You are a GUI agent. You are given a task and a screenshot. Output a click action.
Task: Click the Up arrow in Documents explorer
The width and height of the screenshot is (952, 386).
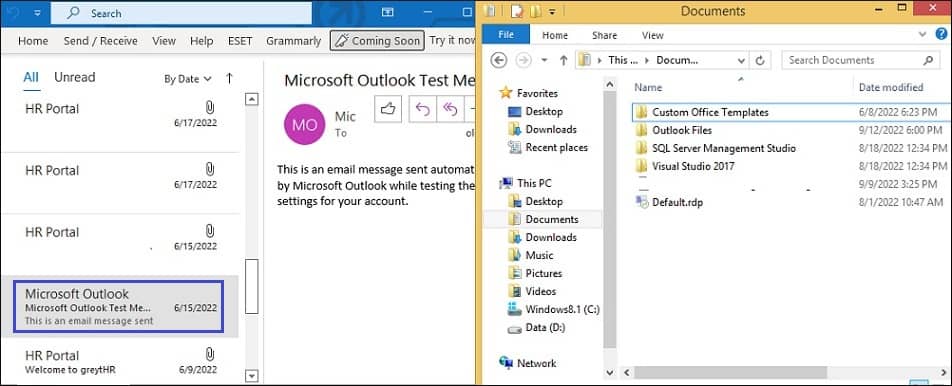coord(563,60)
